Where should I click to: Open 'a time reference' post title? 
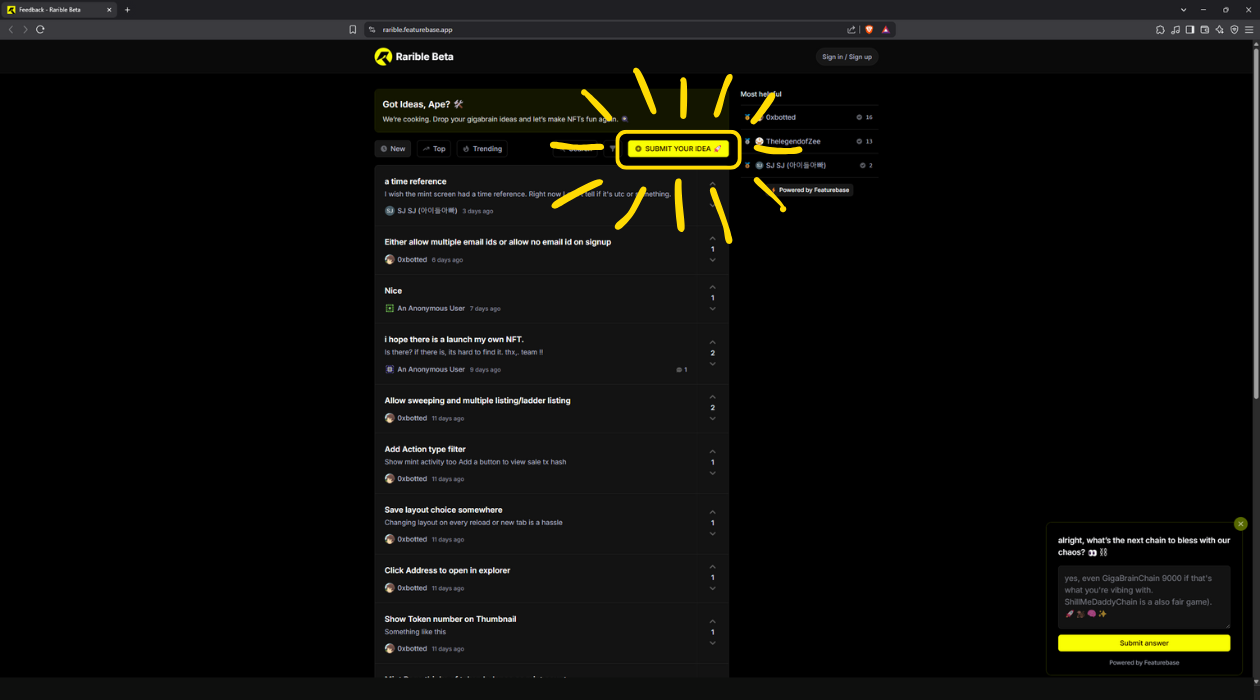pos(415,181)
